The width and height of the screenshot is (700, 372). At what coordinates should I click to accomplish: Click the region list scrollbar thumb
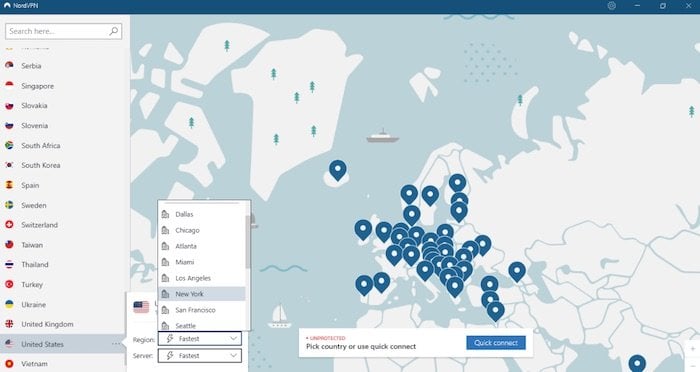click(248, 242)
